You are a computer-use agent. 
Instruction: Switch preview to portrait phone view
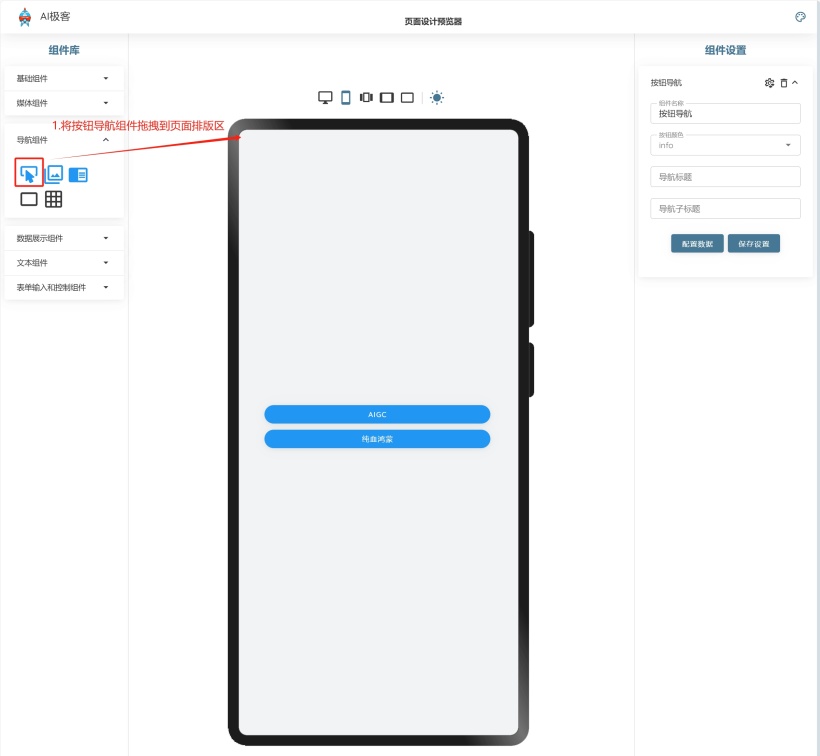346,97
